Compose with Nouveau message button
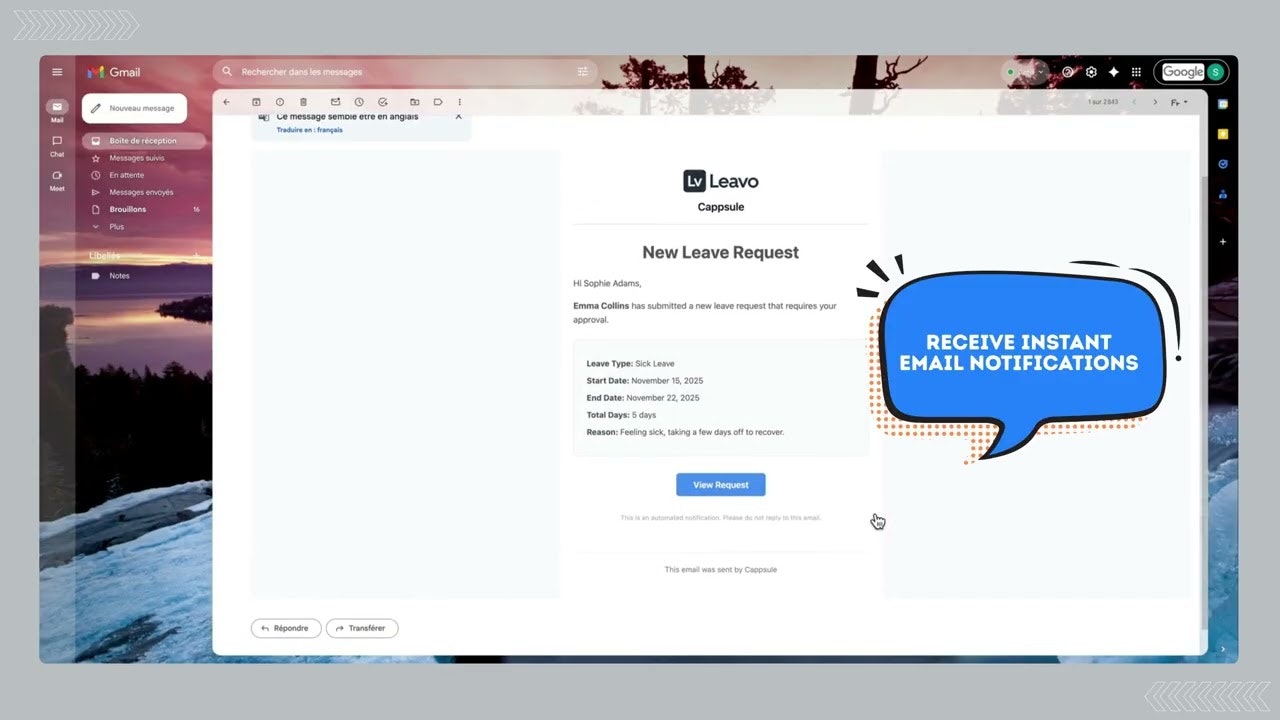 (134, 108)
